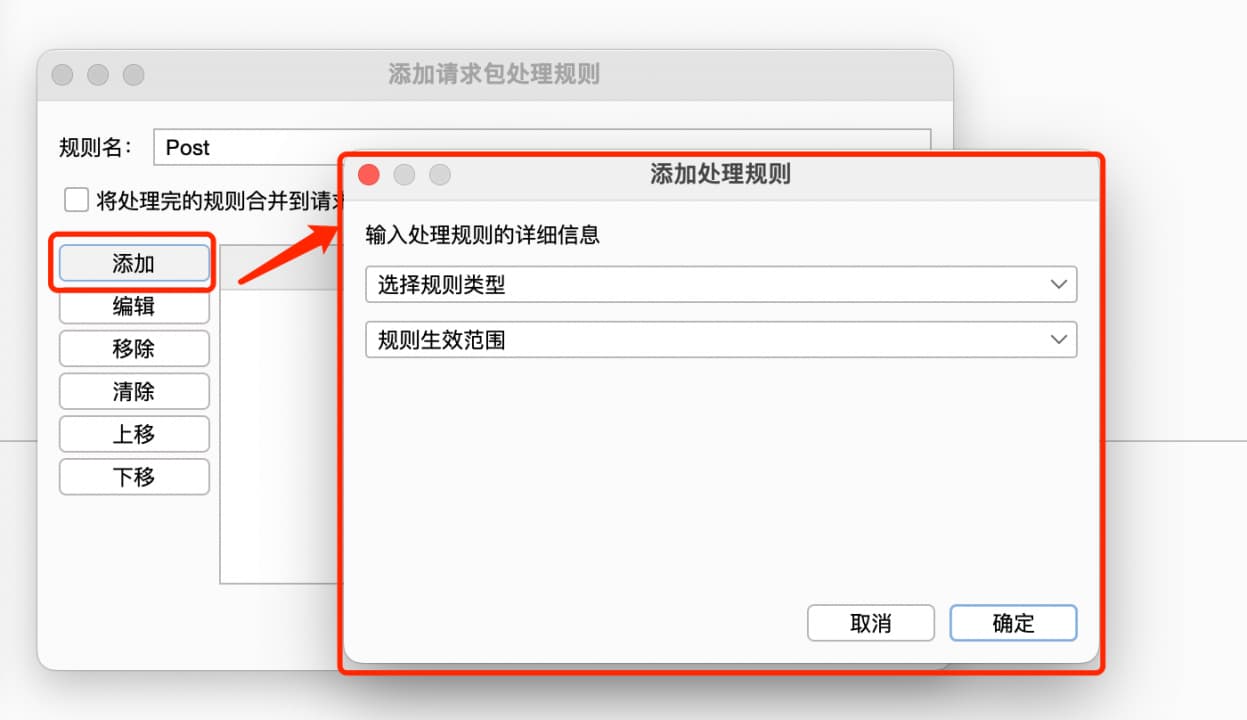The image size is (1247, 720).
Task: Click the 添加 button
Action: (134, 264)
